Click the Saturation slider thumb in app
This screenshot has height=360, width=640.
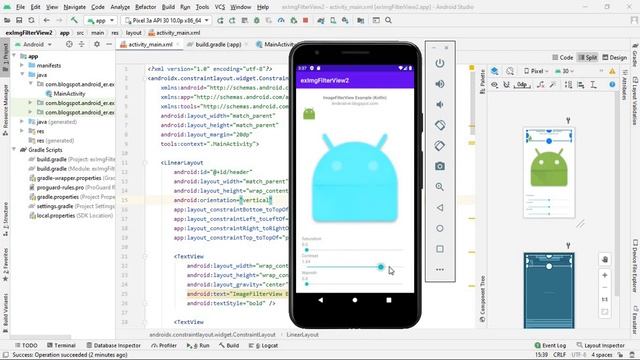[x=307, y=250]
